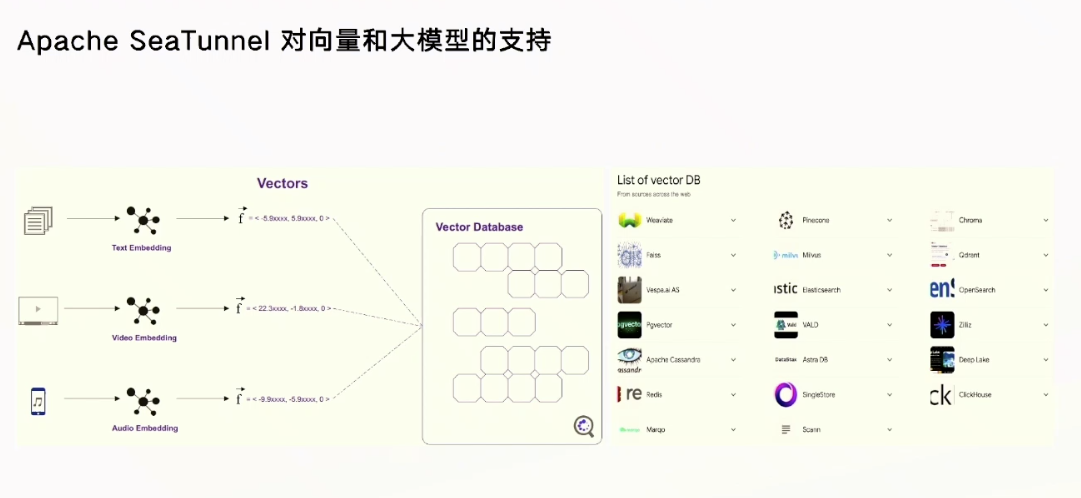The width and height of the screenshot is (1081, 498).
Task: Expand the Pgvector row chevron
Action: click(x=733, y=325)
